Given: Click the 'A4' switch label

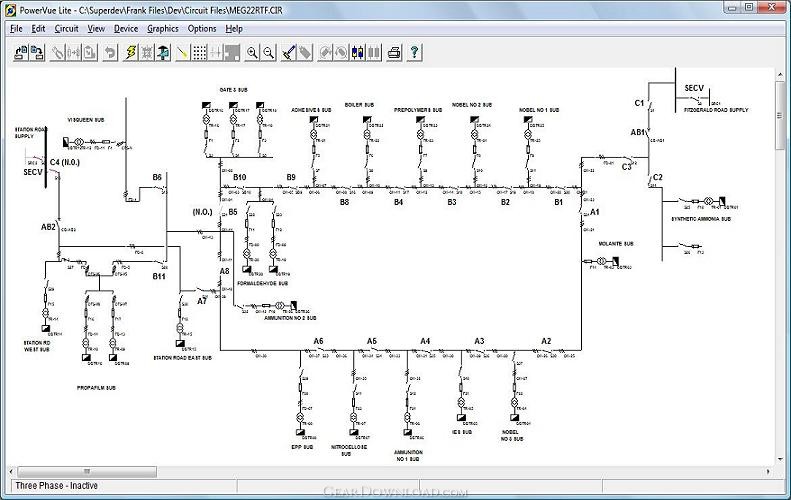Looking at the screenshot, I should 425,341.
